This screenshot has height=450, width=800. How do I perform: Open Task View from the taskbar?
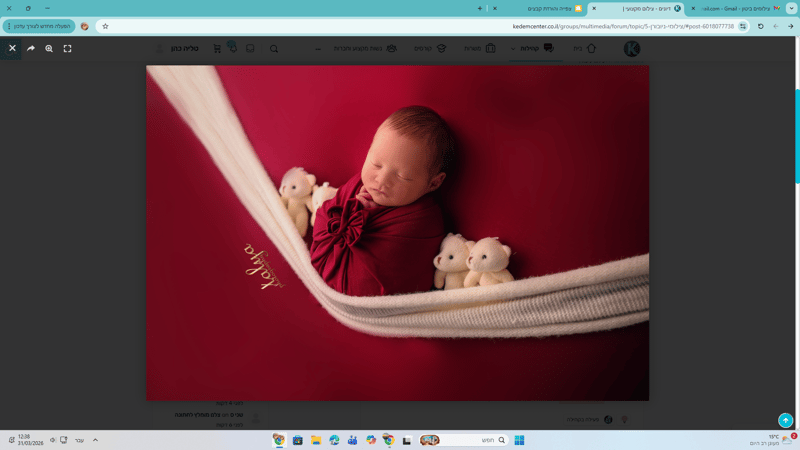click(407, 440)
